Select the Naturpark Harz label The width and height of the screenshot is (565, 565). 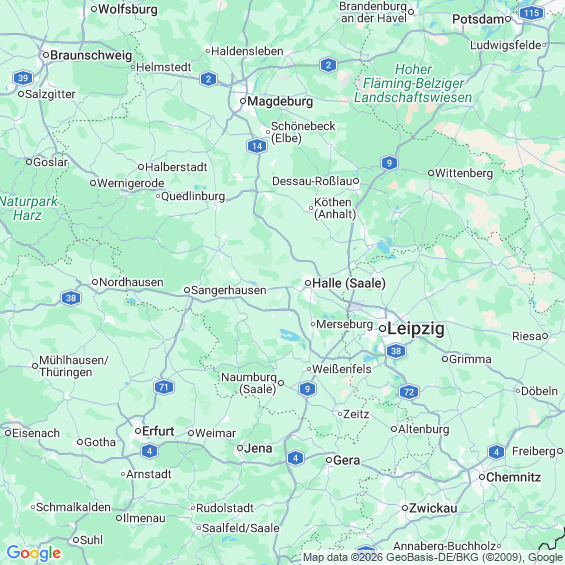[28, 208]
